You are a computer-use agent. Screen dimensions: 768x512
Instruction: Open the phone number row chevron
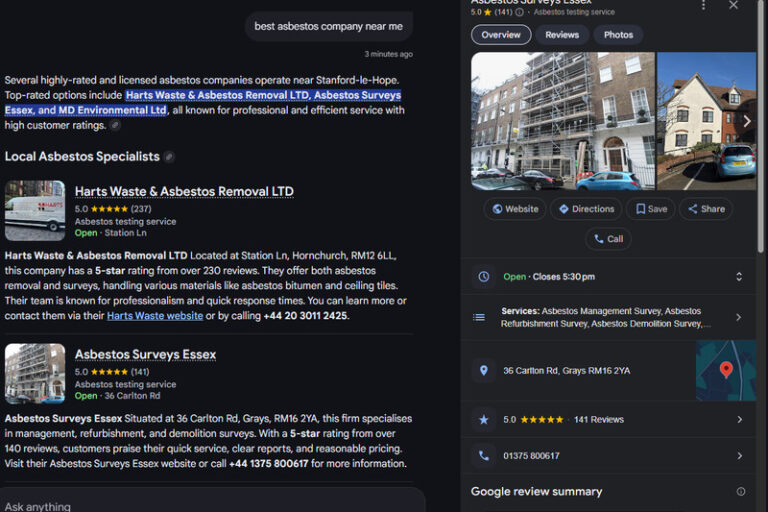pos(740,456)
